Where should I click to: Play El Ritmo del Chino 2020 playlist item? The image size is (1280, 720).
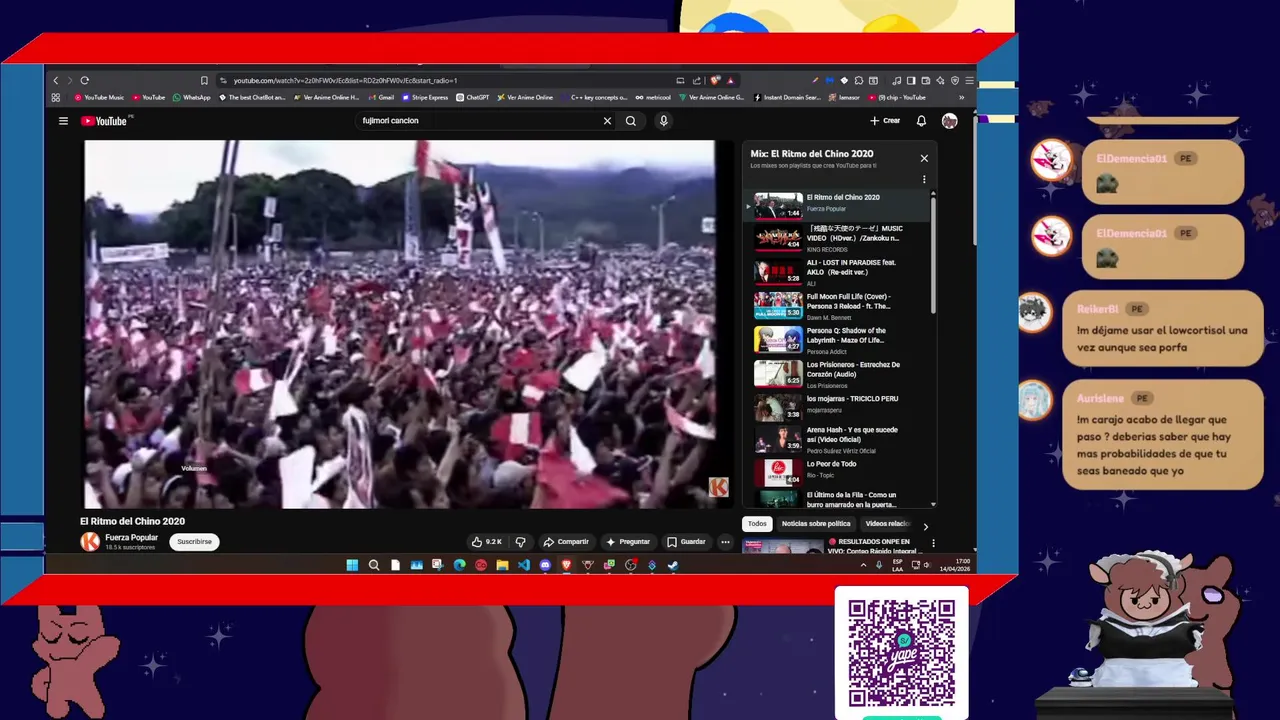pos(838,205)
